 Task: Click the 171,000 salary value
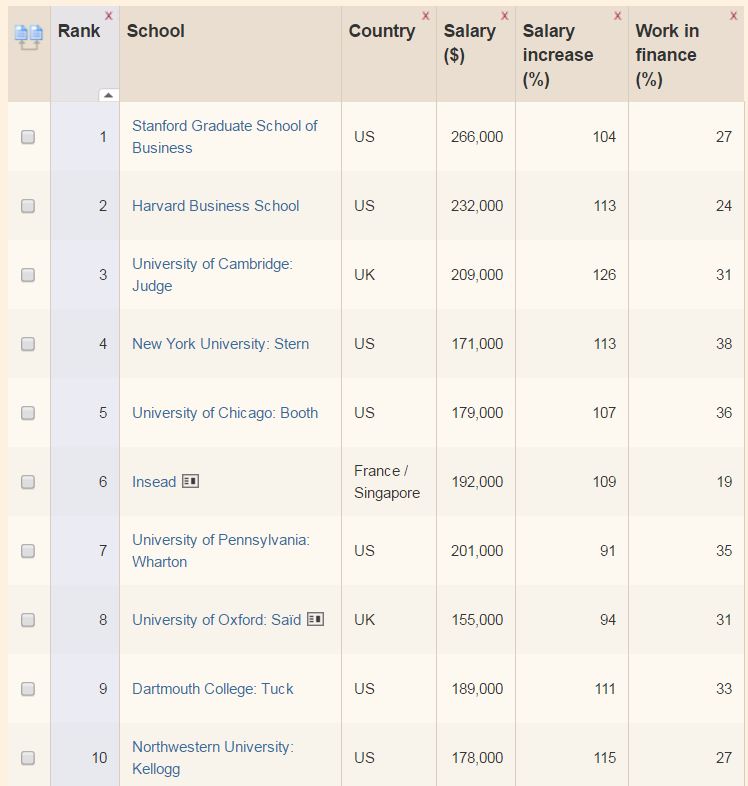coord(477,344)
